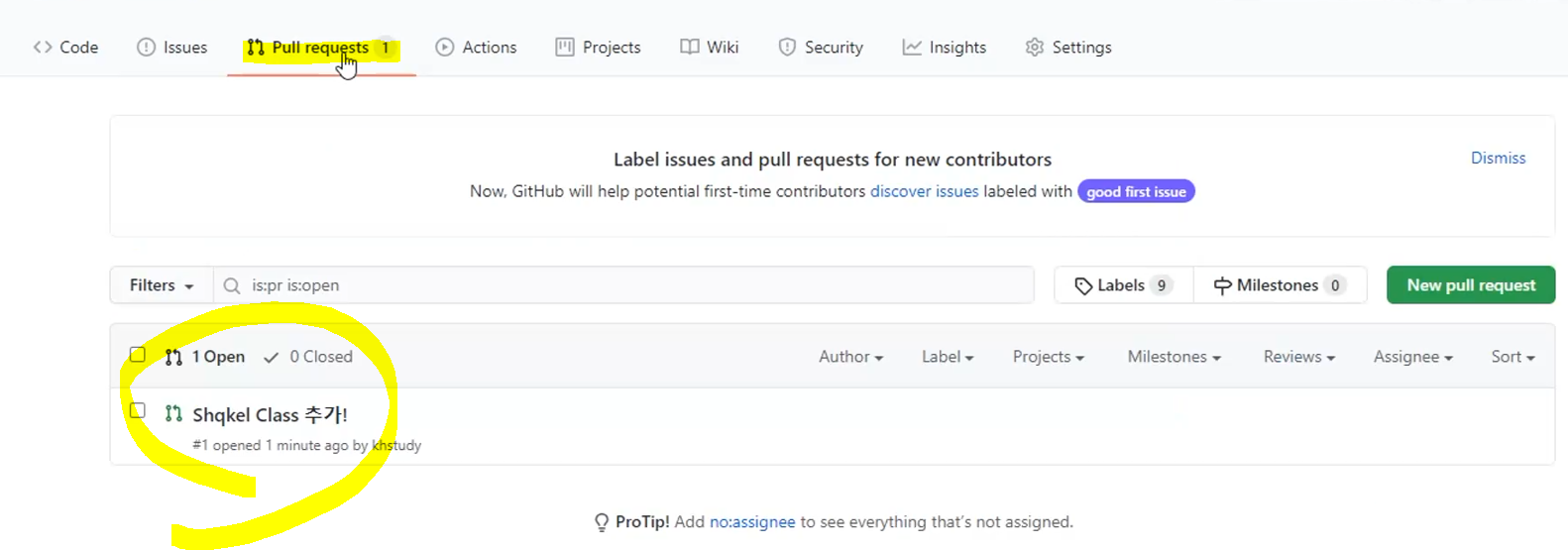
Task: Expand the Label filter dropdown
Action: tap(948, 357)
